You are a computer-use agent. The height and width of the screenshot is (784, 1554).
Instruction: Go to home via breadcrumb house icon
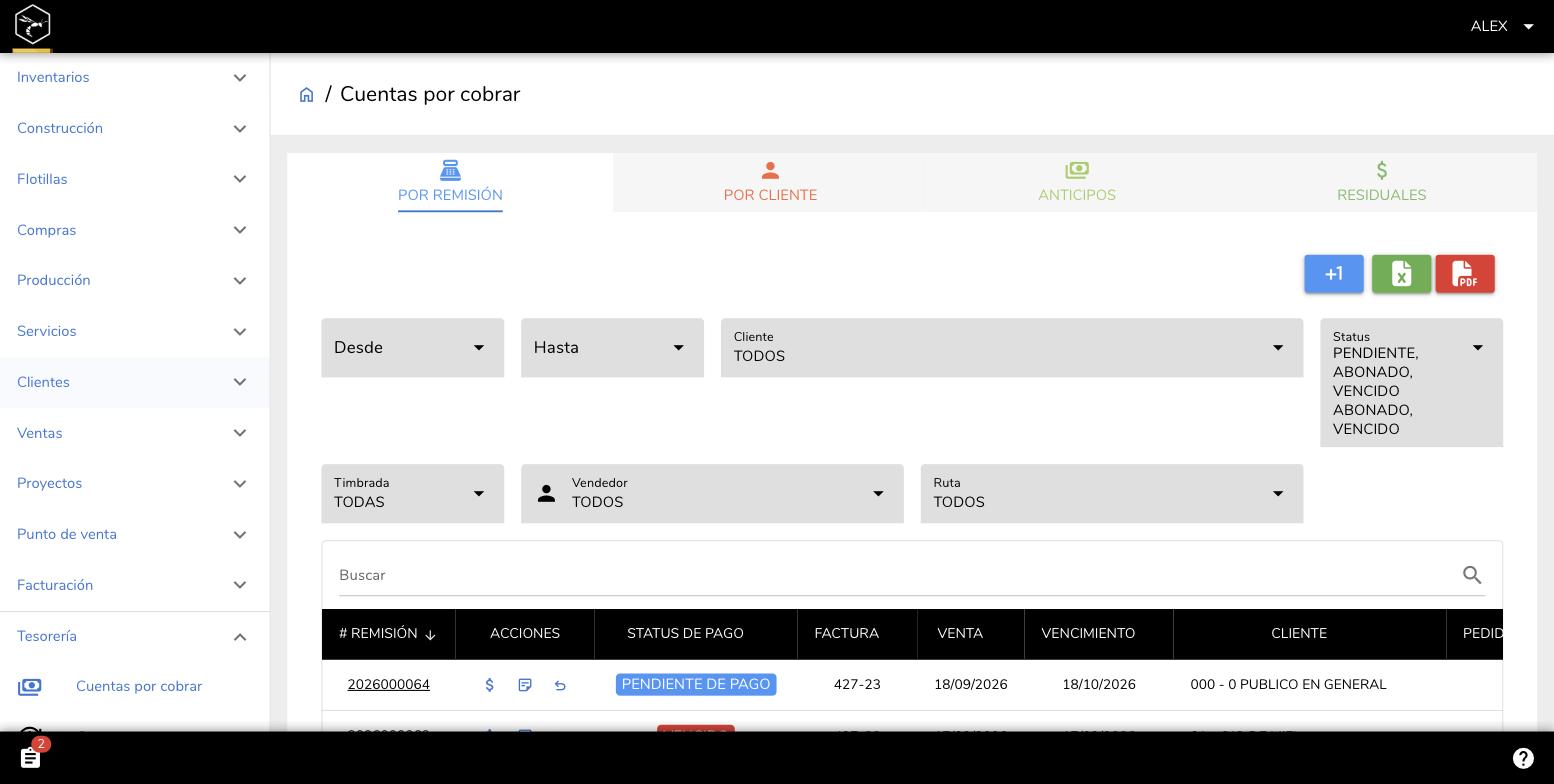pyautogui.click(x=307, y=95)
